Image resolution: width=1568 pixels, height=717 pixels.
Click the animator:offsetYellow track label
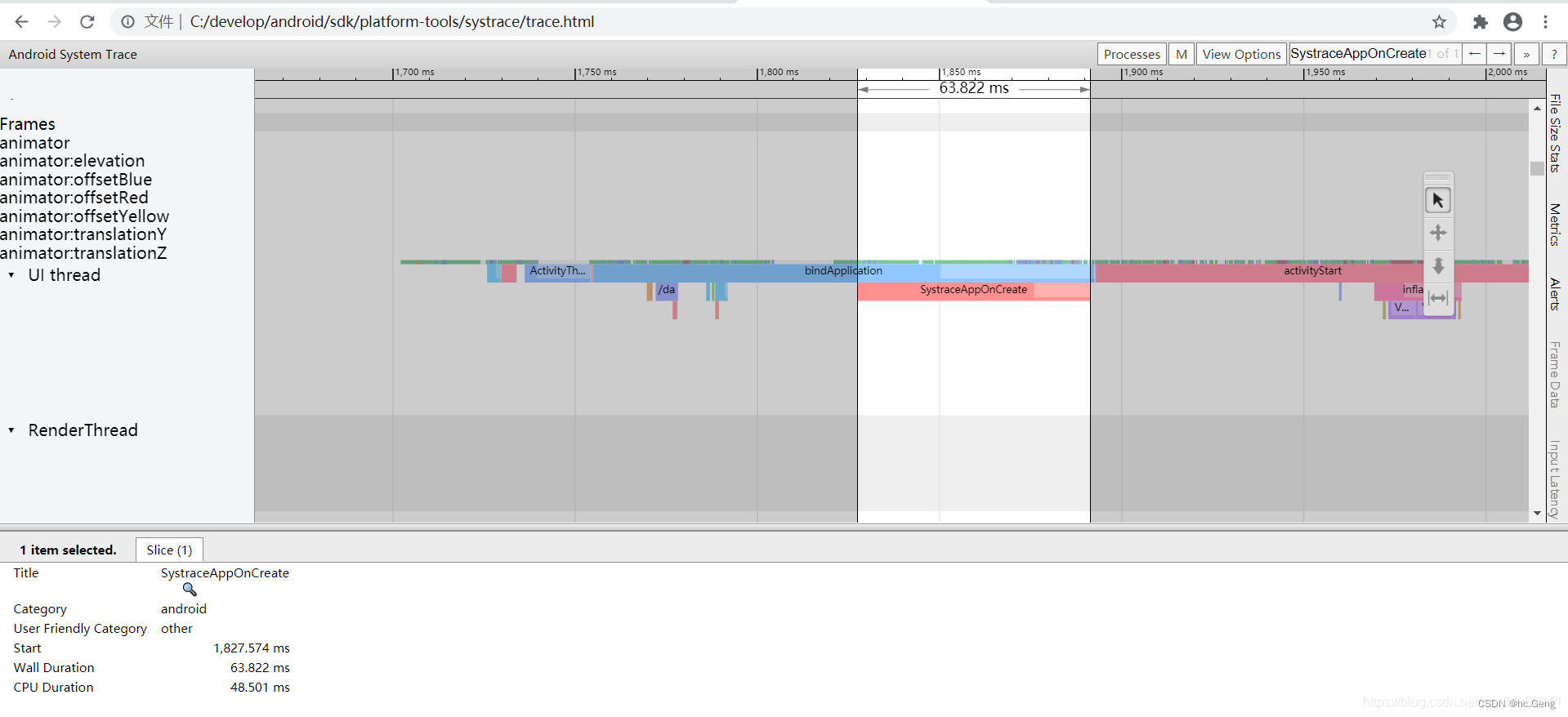click(x=85, y=216)
